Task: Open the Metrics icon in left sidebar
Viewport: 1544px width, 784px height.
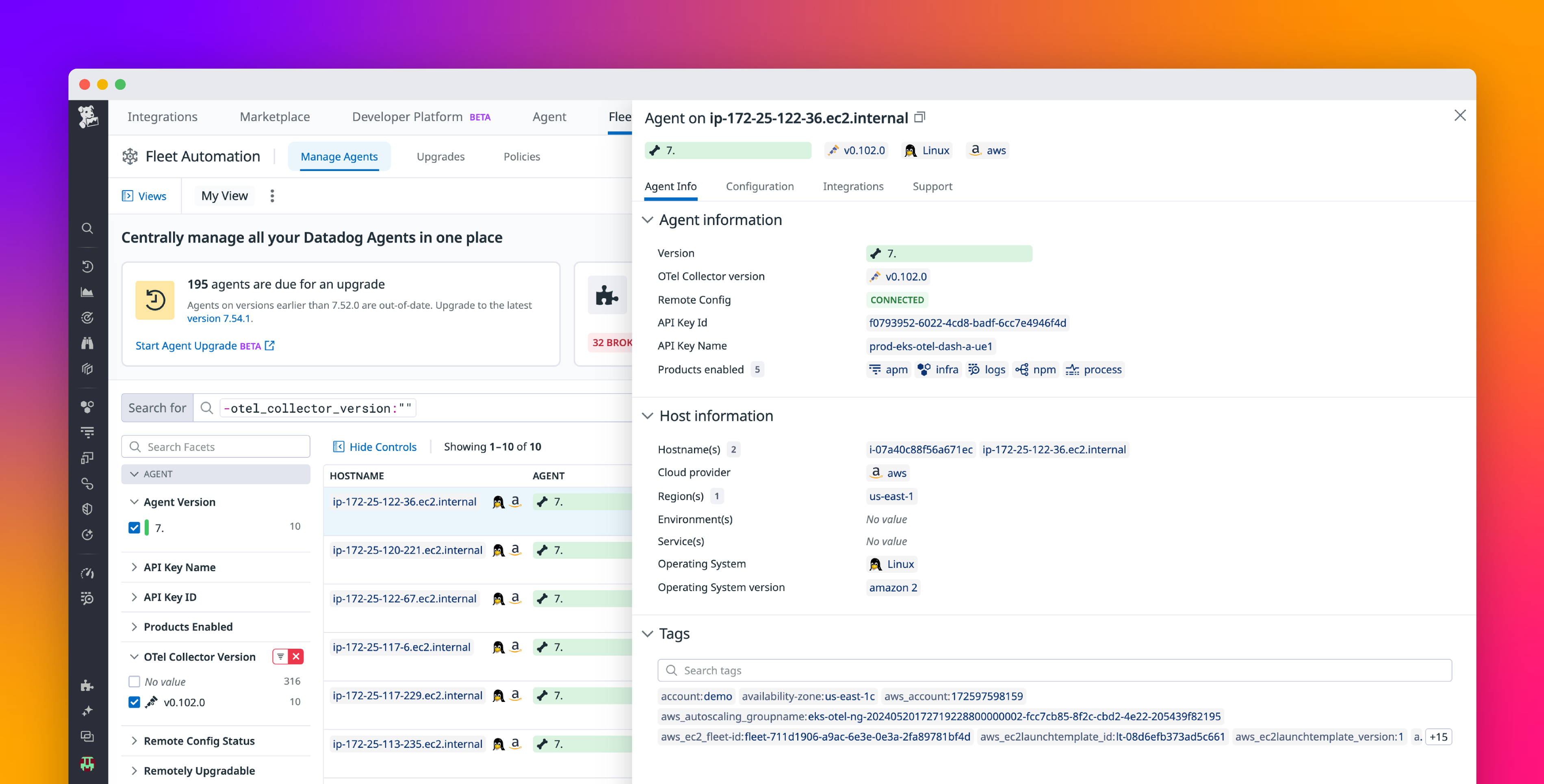Action: pyautogui.click(x=87, y=292)
